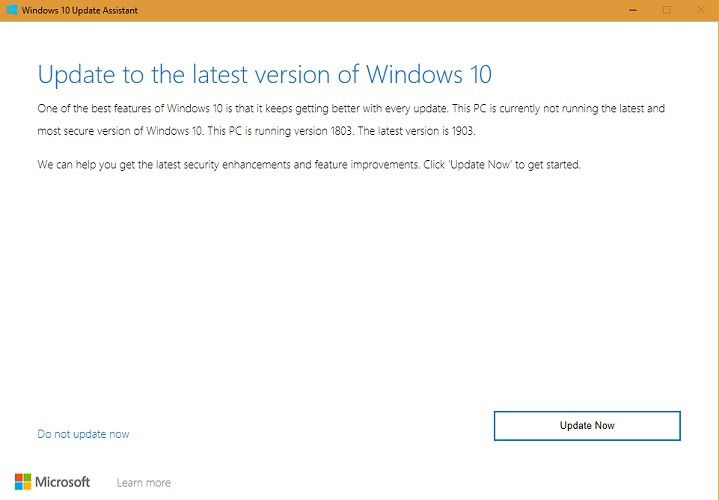Click the text The latest version is 1903
Screen dimensions: 719x500
coord(416,131)
